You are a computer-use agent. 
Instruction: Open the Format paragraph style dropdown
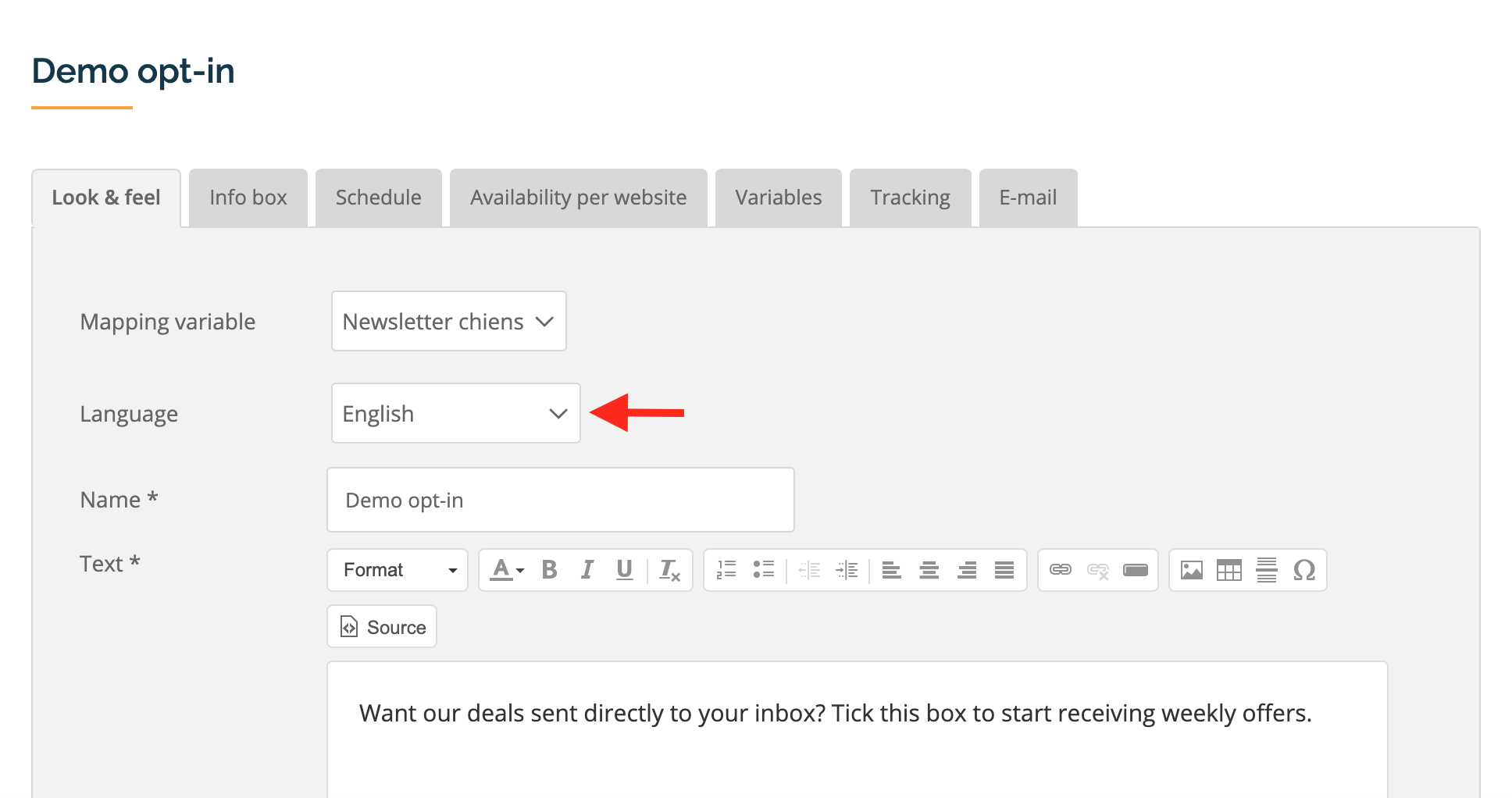click(398, 570)
